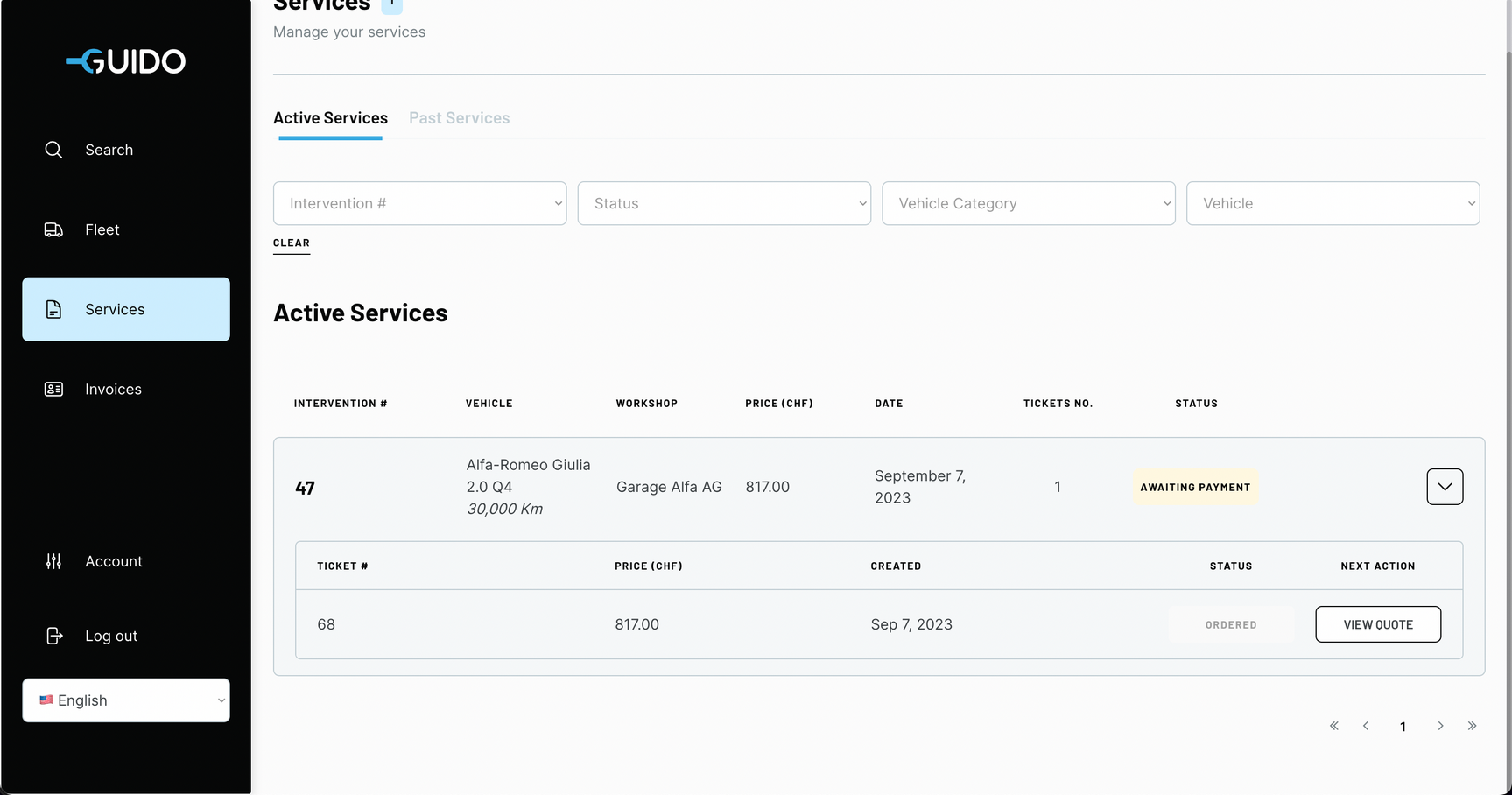Go to first page of results
The height and width of the screenshot is (795, 1512).
coord(1334,726)
